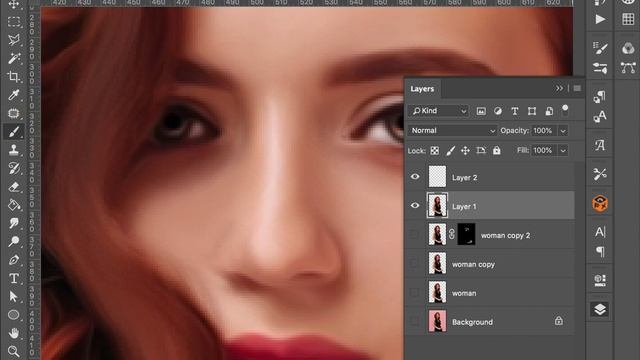Image resolution: width=640 pixels, height=360 pixels.
Task: Select the Hand tool
Action: (x=14, y=333)
